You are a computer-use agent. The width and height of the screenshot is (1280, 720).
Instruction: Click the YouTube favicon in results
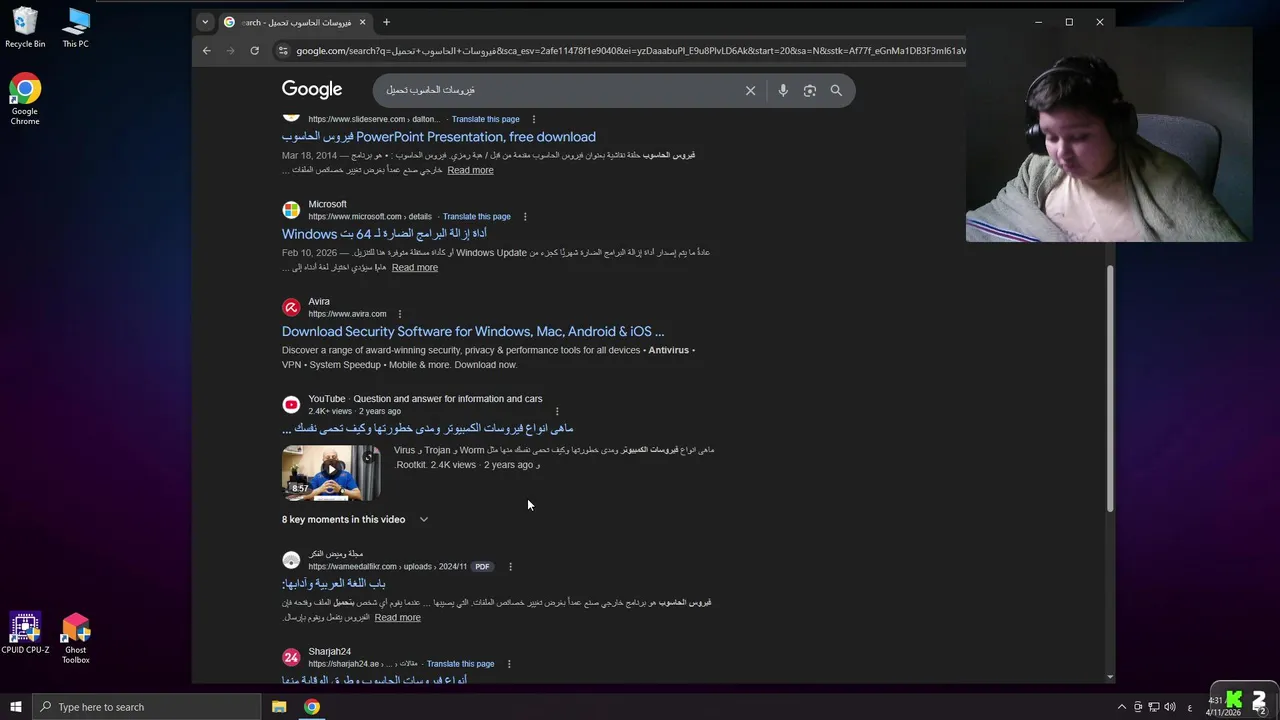(x=291, y=404)
